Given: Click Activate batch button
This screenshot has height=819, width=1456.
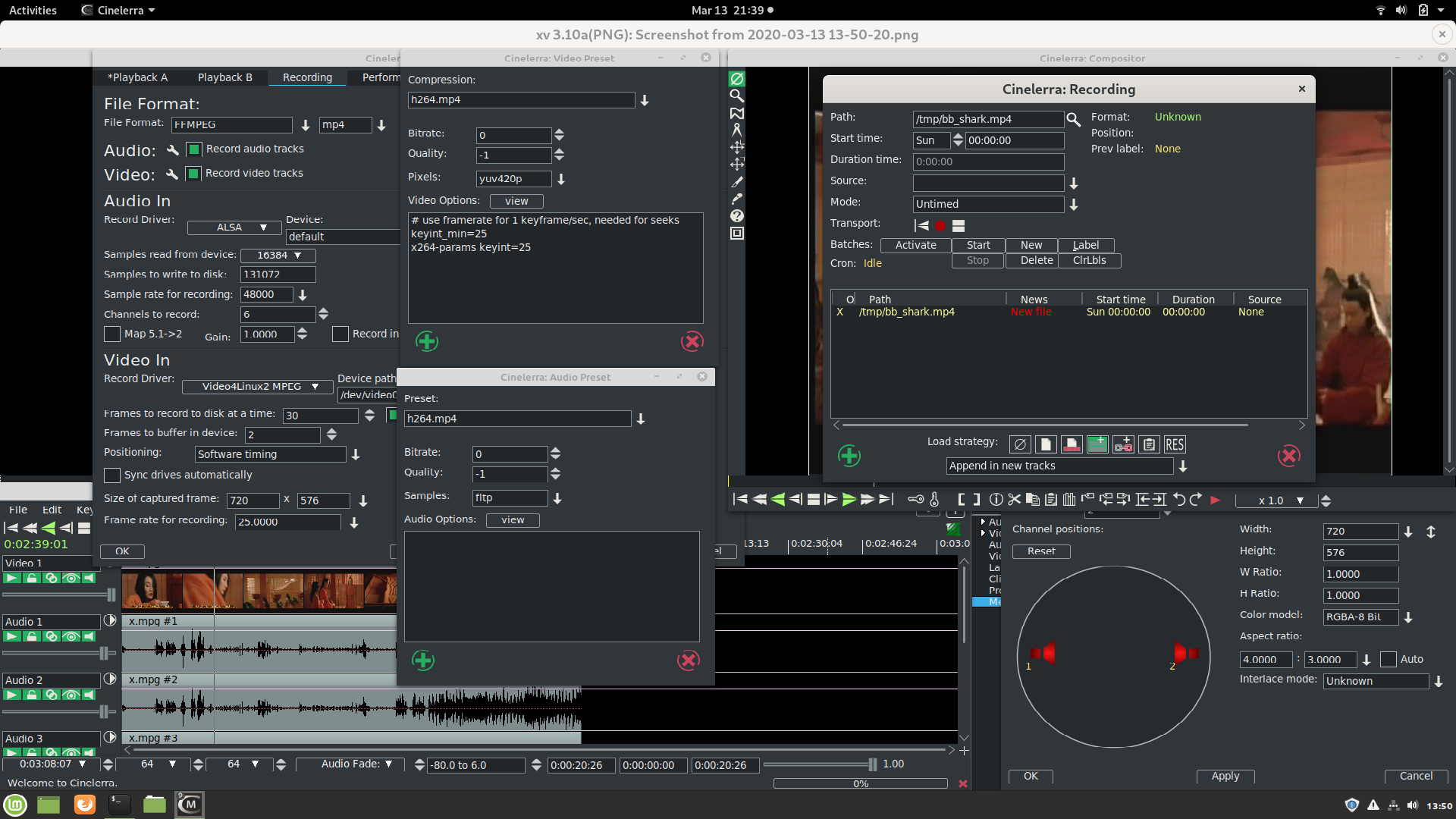Looking at the screenshot, I should [915, 245].
